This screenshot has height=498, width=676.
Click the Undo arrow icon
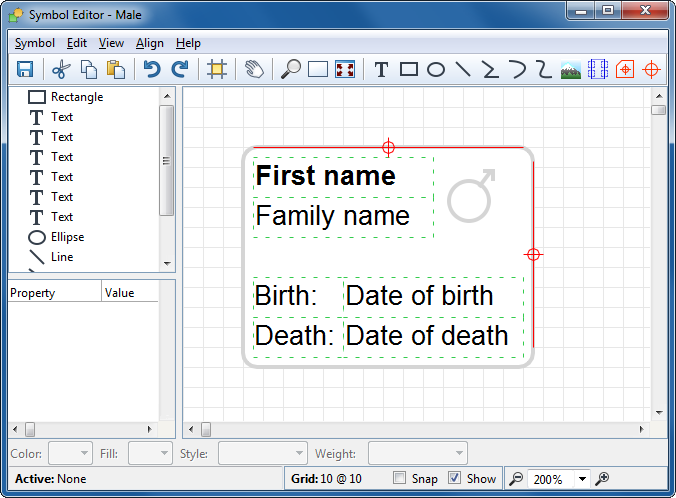pyautogui.click(x=152, y=69)
